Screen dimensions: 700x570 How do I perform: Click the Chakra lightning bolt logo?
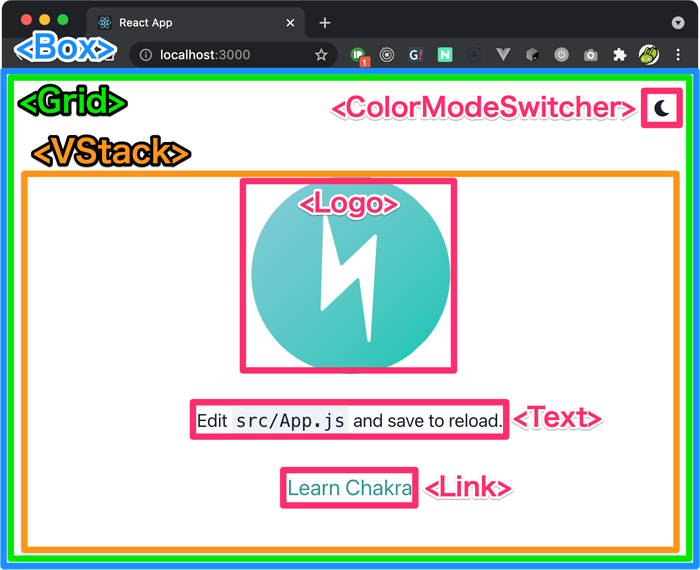pyautogui.click(x=350, y=274)
